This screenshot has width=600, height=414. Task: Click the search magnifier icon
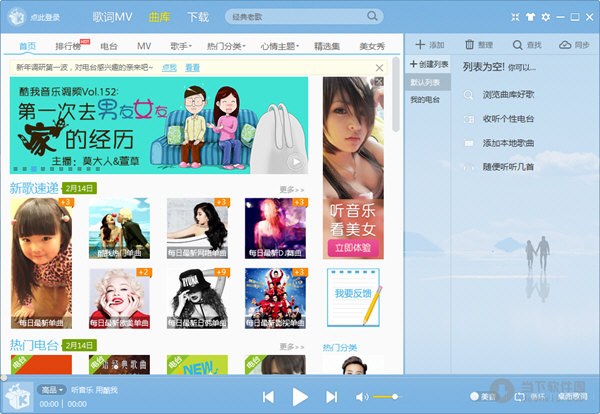tap(372, 16)
